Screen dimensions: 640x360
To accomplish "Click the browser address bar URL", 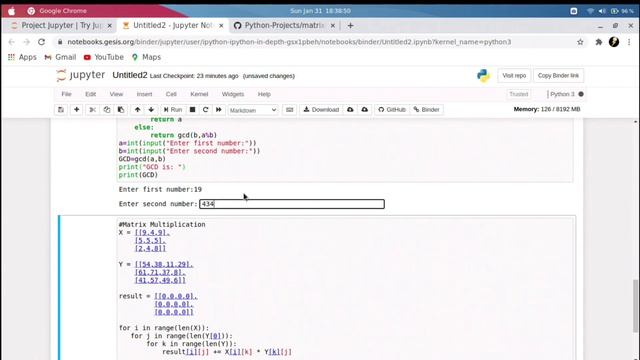I will [289, 42].
